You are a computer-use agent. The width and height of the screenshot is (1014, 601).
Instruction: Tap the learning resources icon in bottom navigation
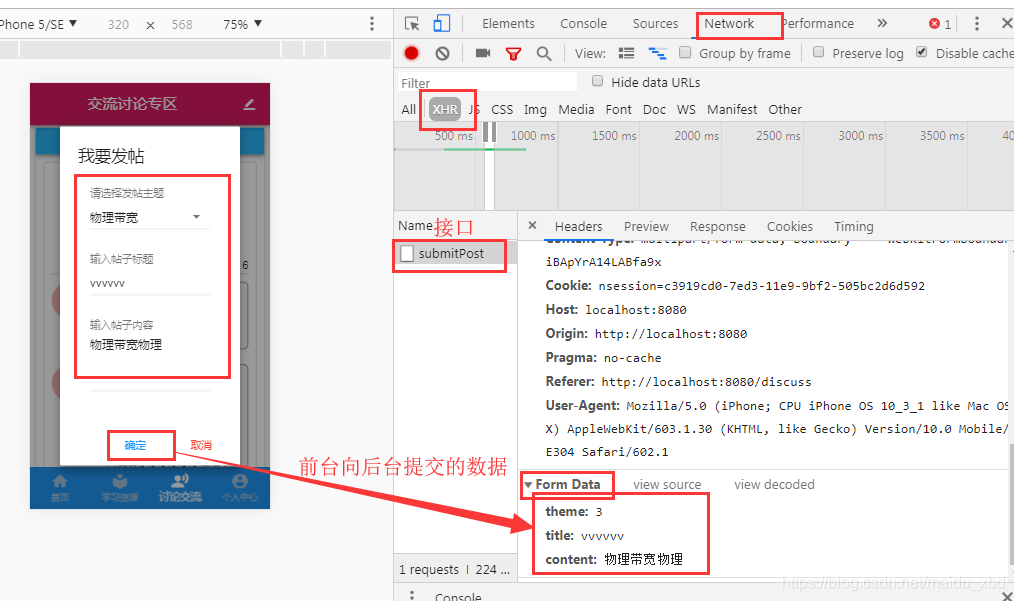(120, 482)
